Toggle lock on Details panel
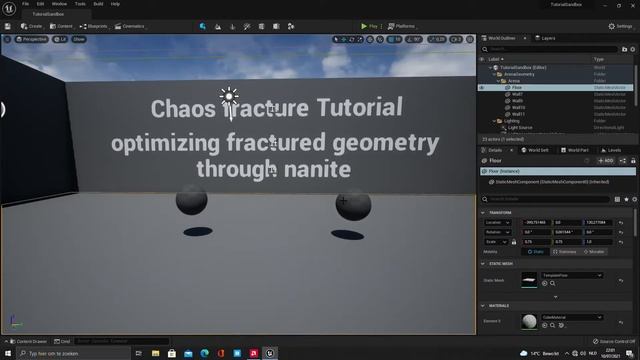 pos(633,161)
